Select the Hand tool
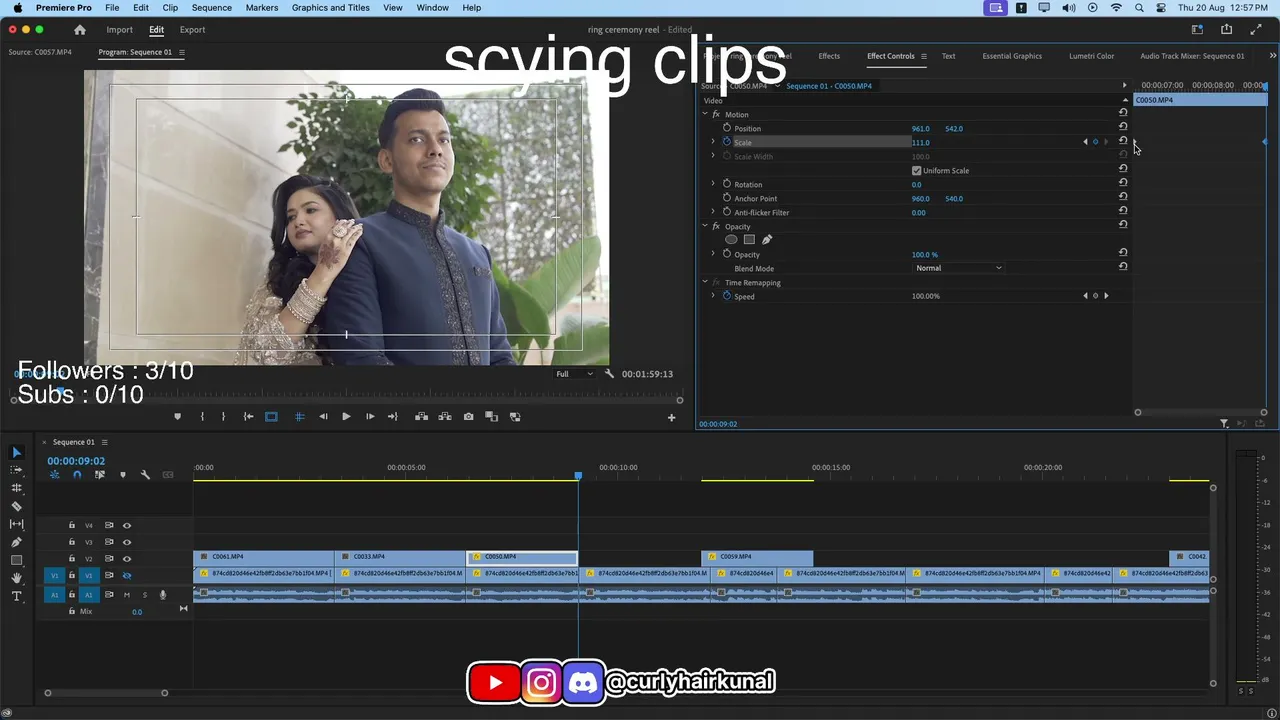Screen dimensions: 1280x720 click(16, 578)
